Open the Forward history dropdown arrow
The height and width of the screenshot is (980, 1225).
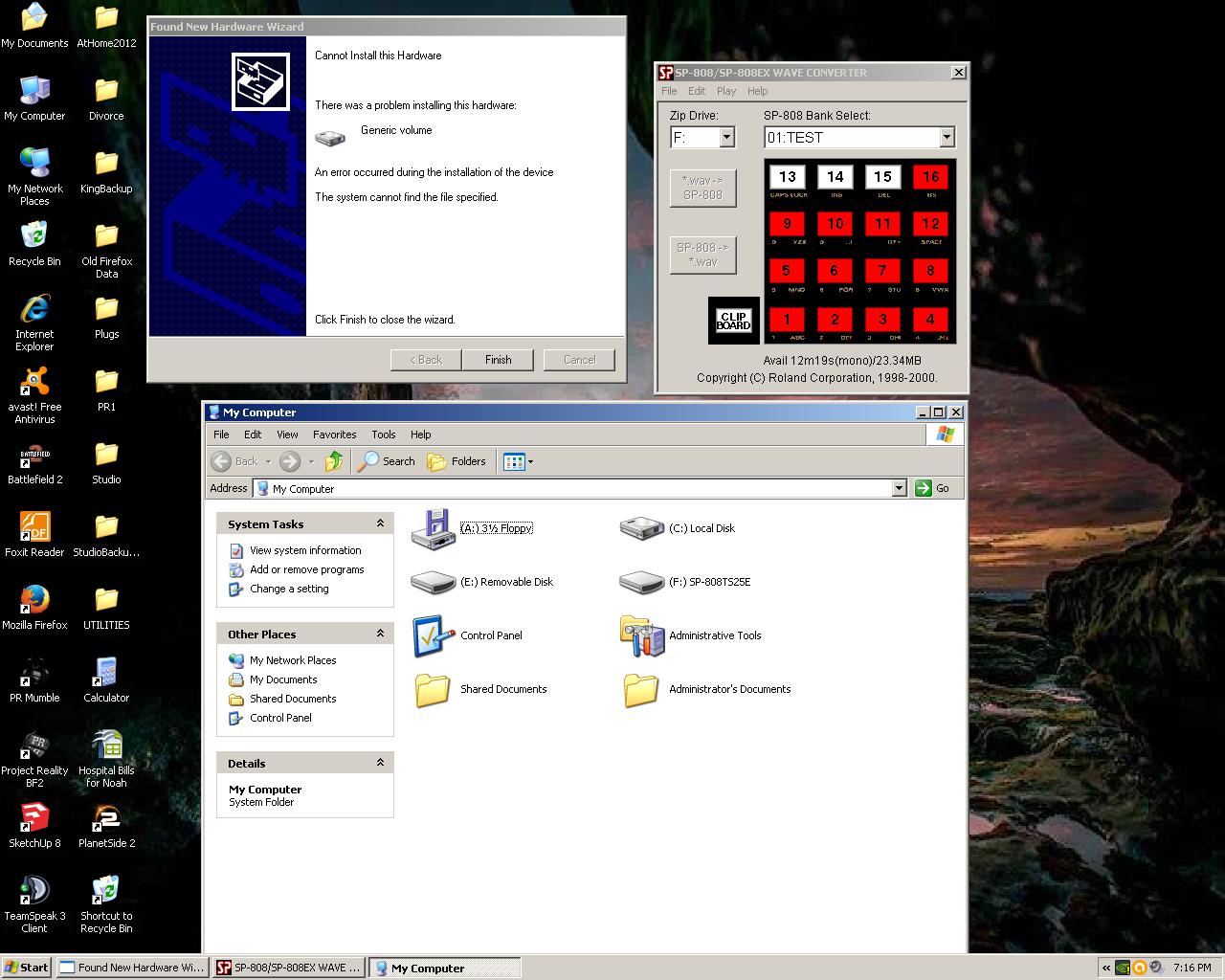311,461
